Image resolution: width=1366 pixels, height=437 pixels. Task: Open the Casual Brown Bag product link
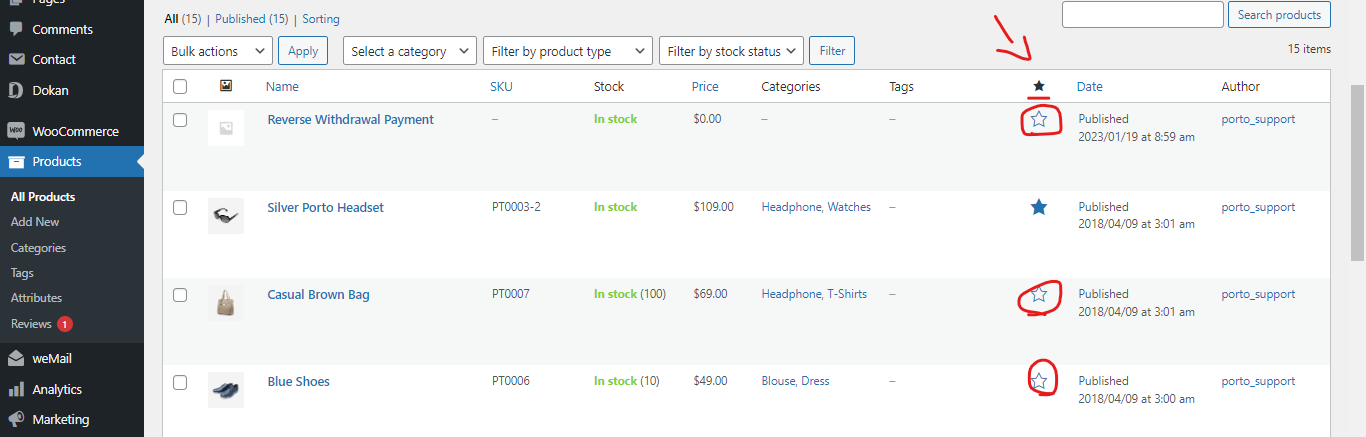pyautogui.click(x=318, y=295)
